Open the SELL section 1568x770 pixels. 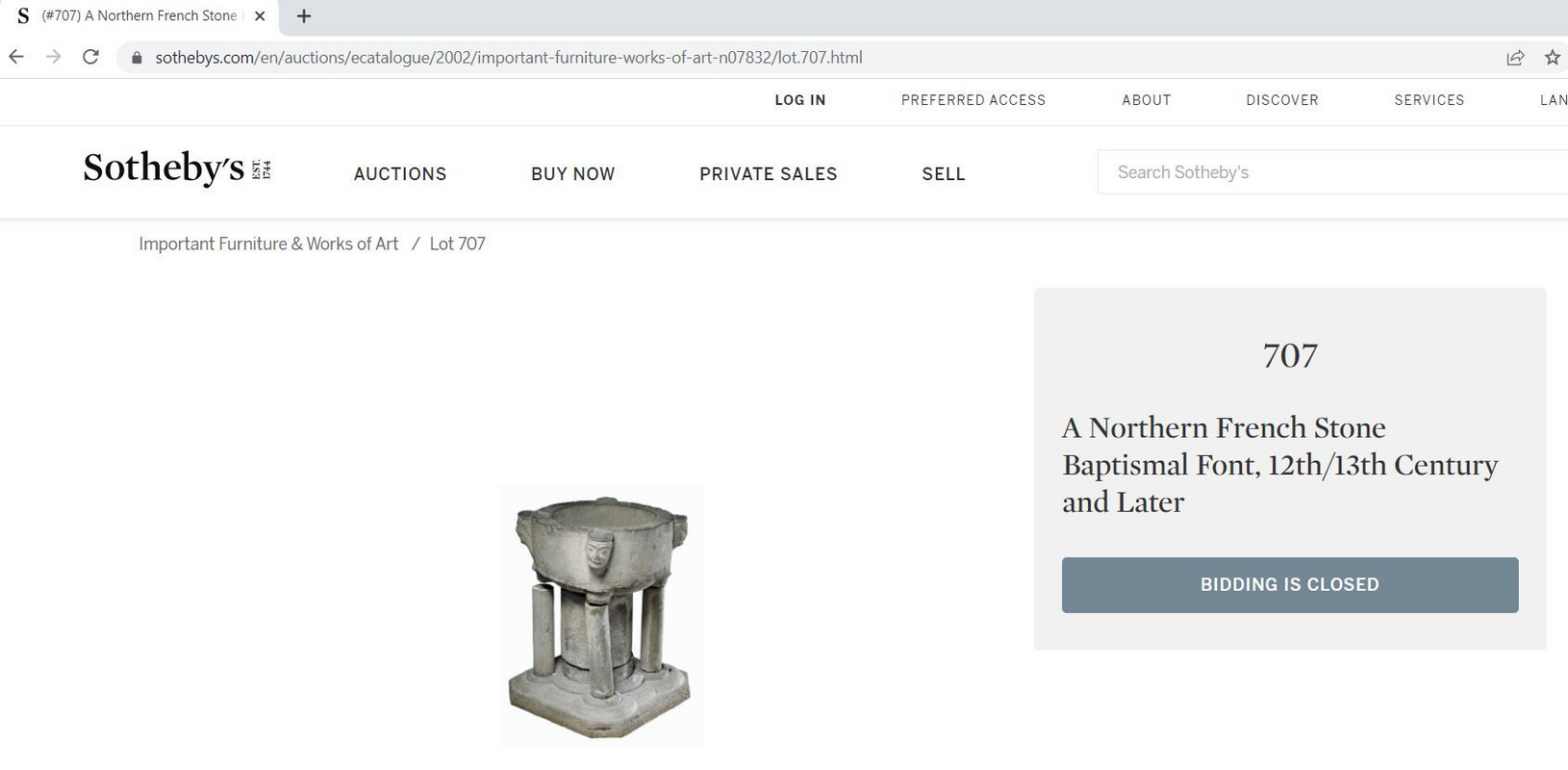(944, 174)
